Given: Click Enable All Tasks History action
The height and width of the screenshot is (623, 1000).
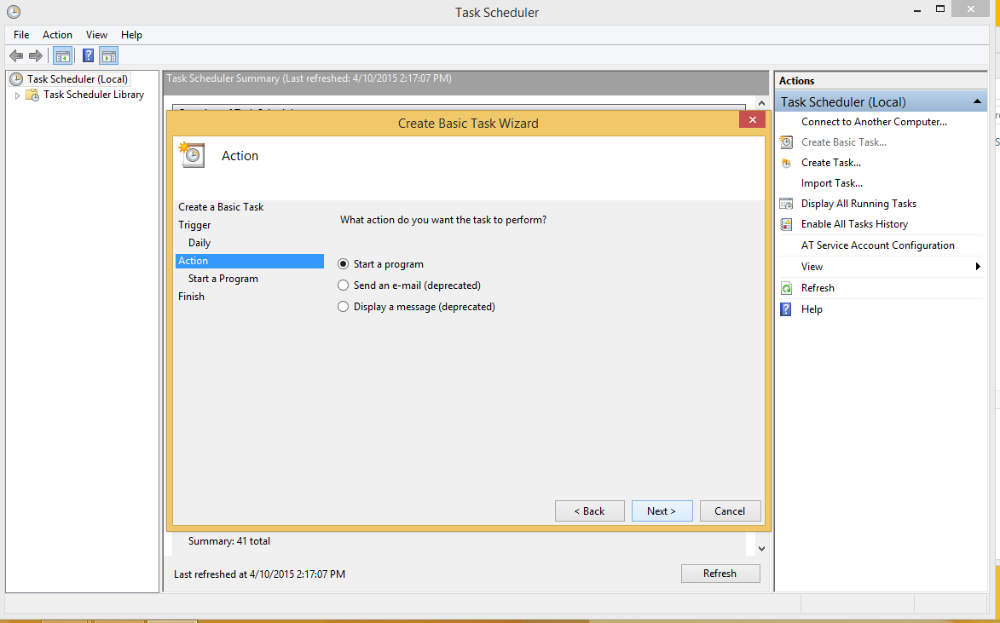Looking at the screenshot, I should coord(855,224).
